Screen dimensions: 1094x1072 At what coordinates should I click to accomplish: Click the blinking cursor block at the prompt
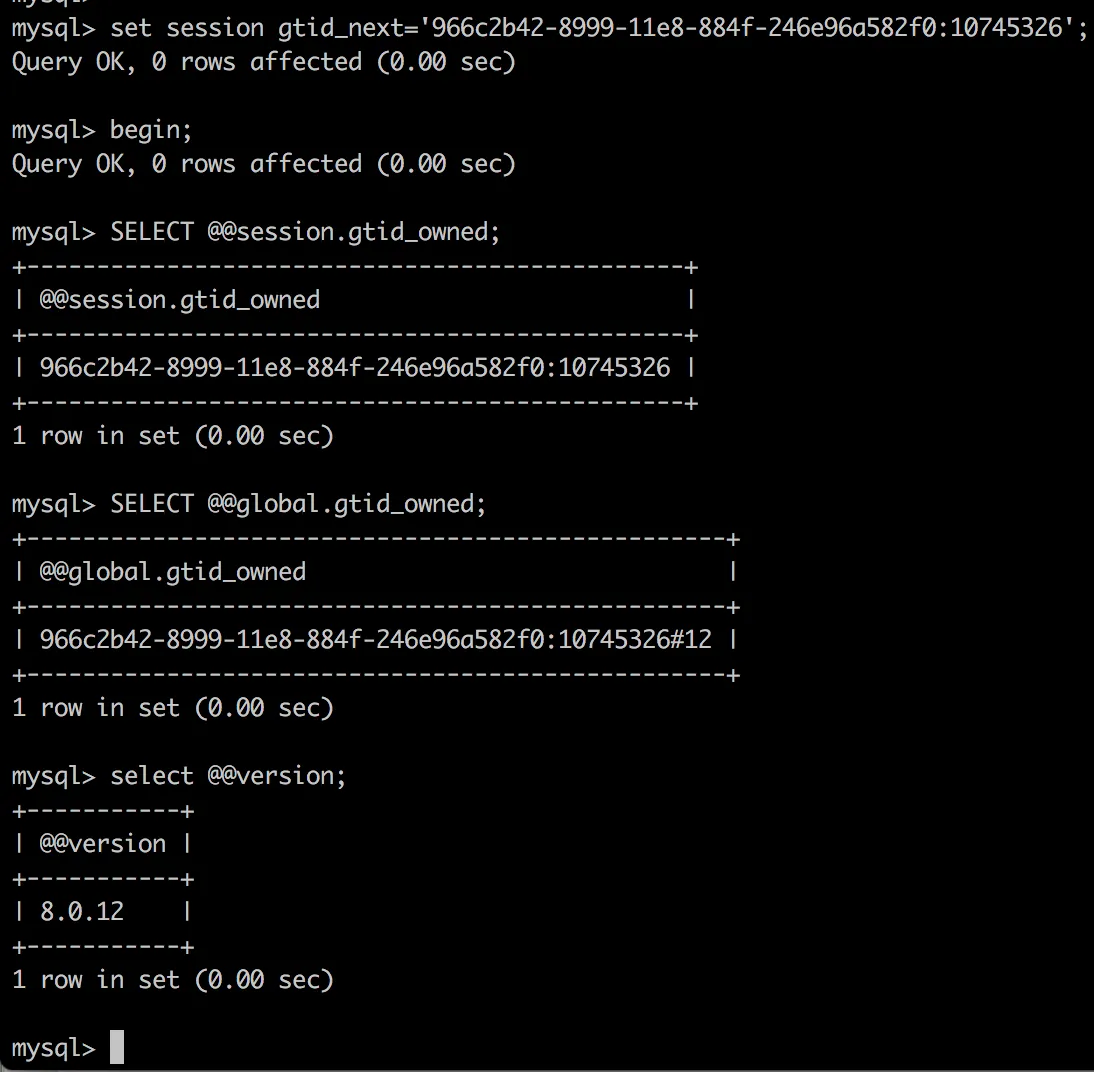117,1048
